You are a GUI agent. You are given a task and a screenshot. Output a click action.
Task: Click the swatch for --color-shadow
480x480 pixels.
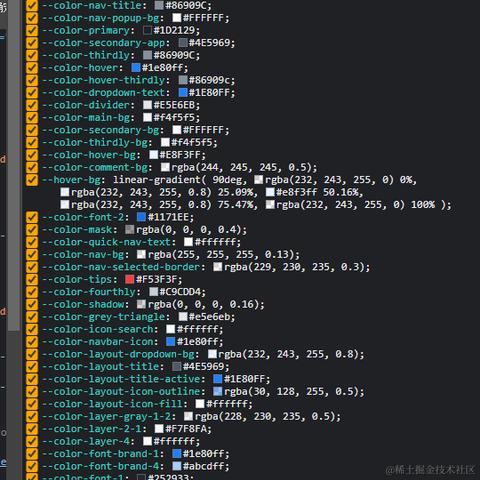(141, 304)
